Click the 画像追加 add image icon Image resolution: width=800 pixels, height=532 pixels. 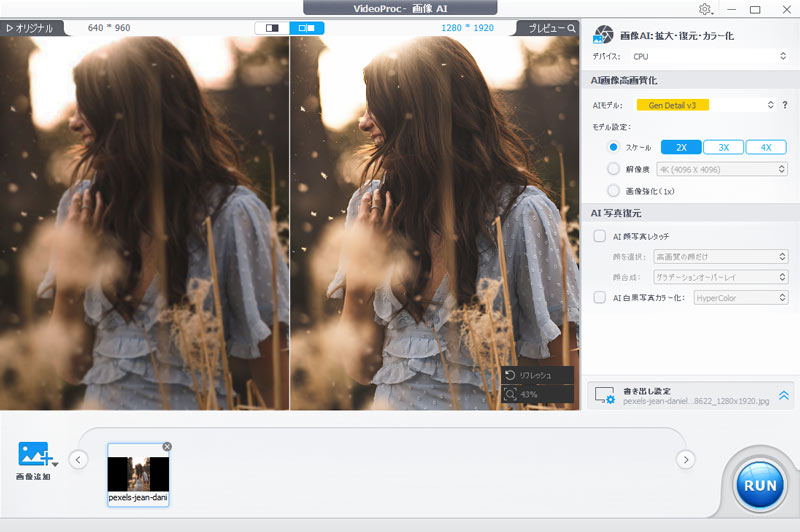tap(34, 454)
